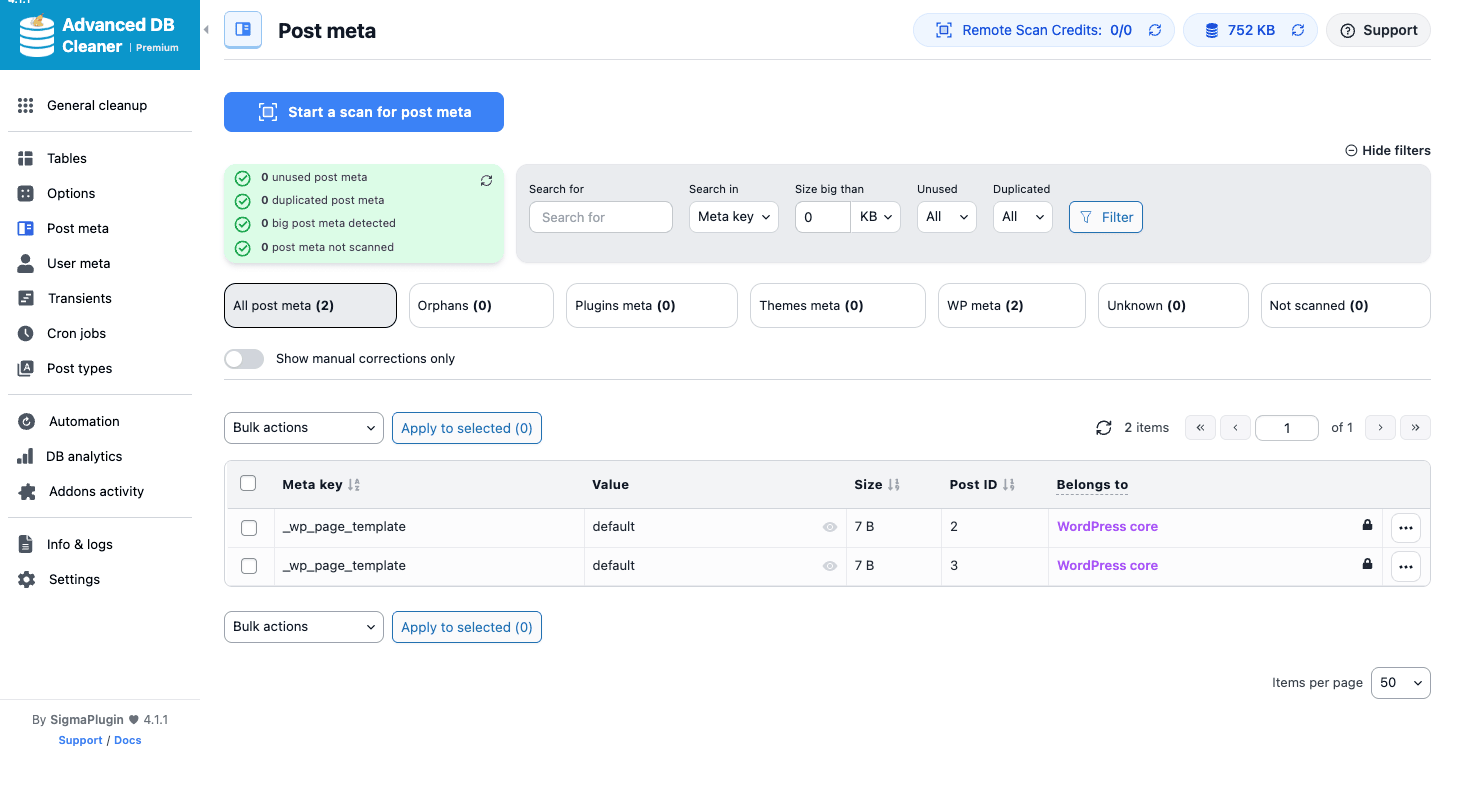Refresh the items list next to 2 items
Viewport: 1465px width, 800px height.
click(x=1104, y=428)
